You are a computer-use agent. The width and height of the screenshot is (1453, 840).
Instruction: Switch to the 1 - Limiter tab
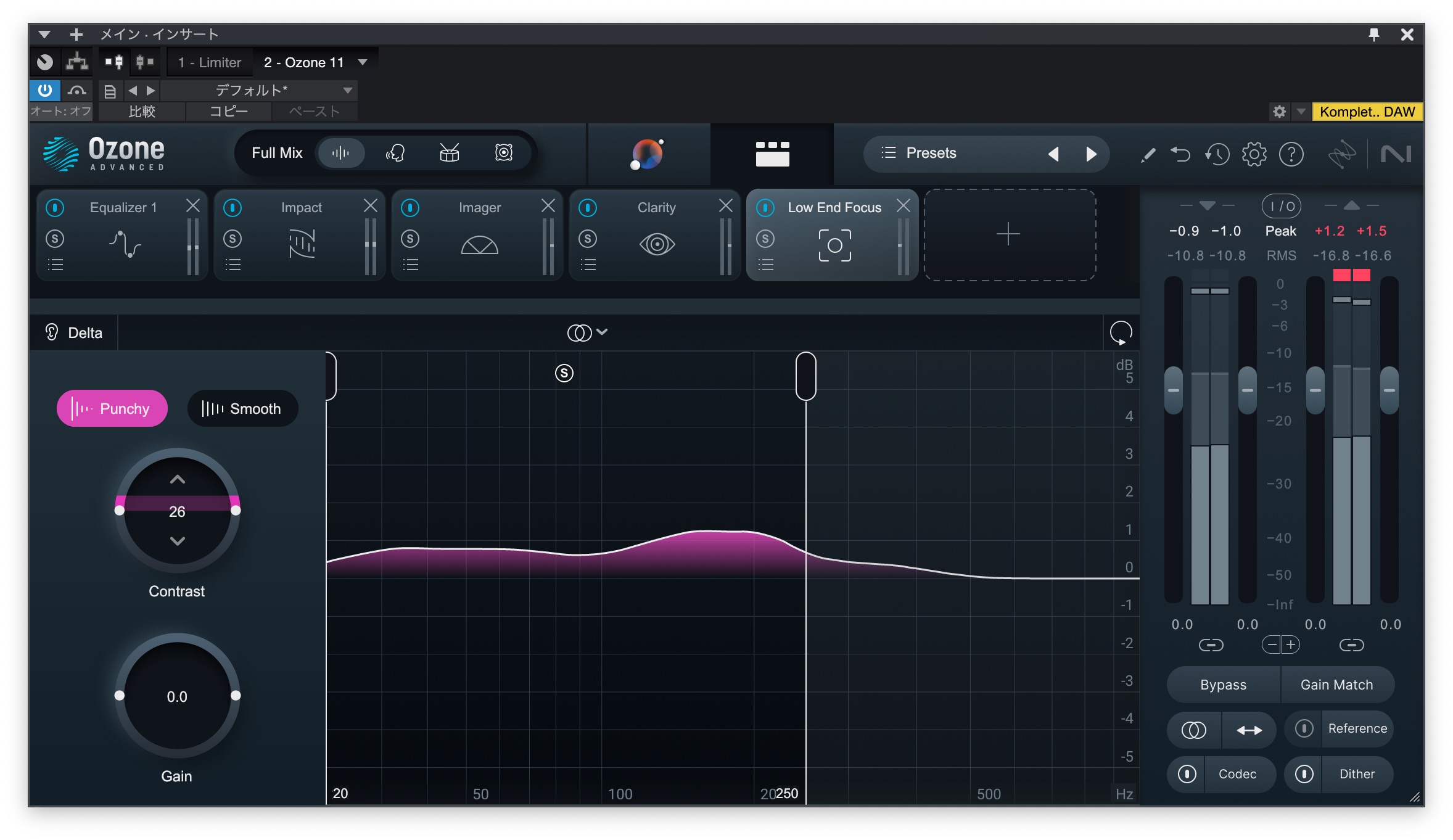(x=209, y=62)
